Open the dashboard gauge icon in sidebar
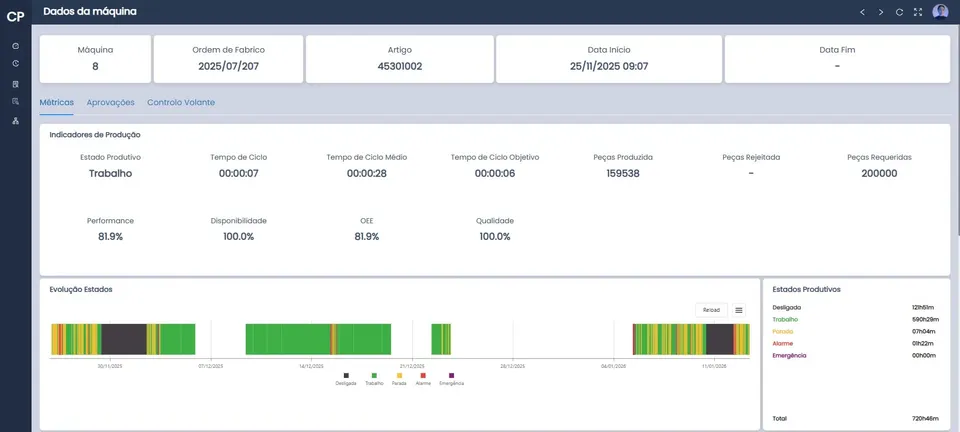The width and height of the screenshot is (960, 432). point(15,46)
